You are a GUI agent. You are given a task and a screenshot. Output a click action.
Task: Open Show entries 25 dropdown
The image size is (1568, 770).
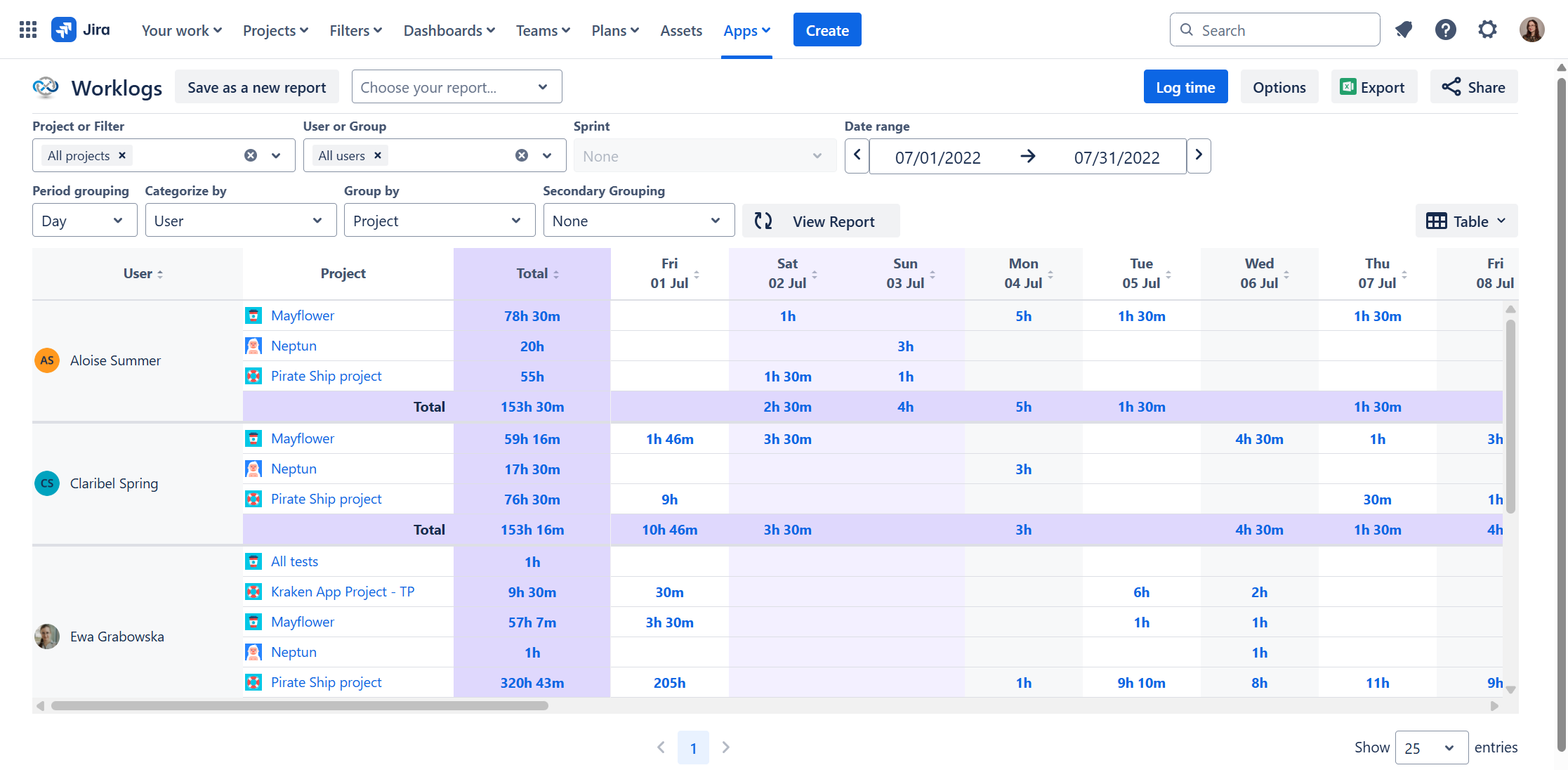click(1431, 748)
